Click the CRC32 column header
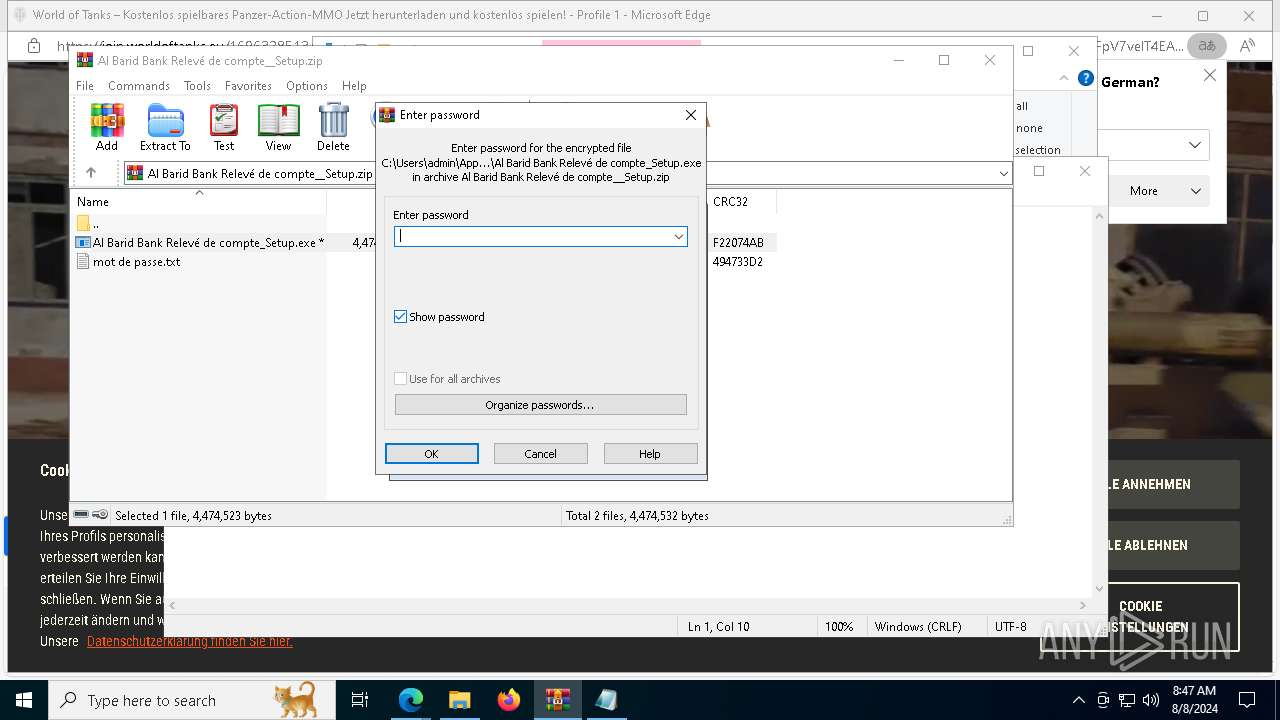1280x720 pixels. coord(731,202)
